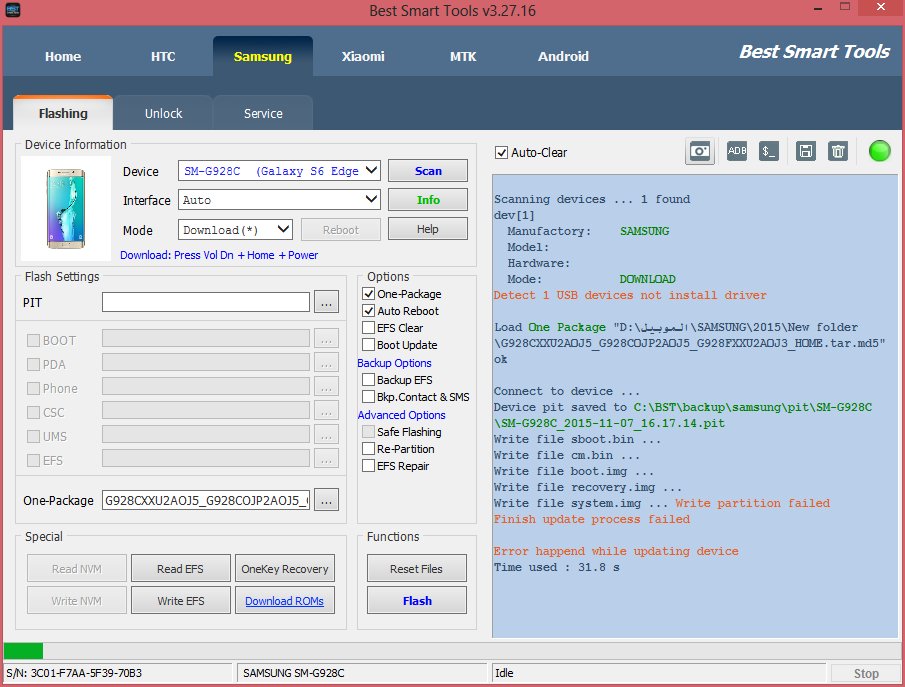Click the Galaxy S6 Edge device image

[x=66, y=208]
